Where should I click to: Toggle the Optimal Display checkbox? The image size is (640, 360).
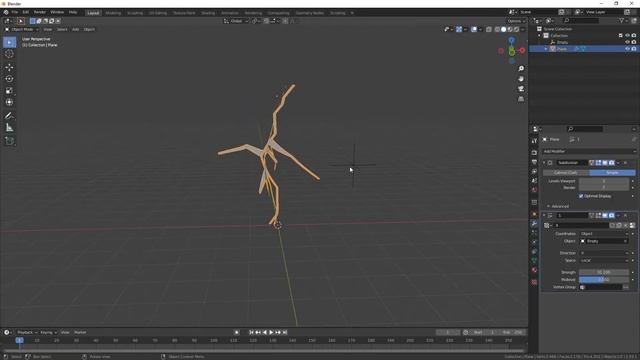click(581, 196)
